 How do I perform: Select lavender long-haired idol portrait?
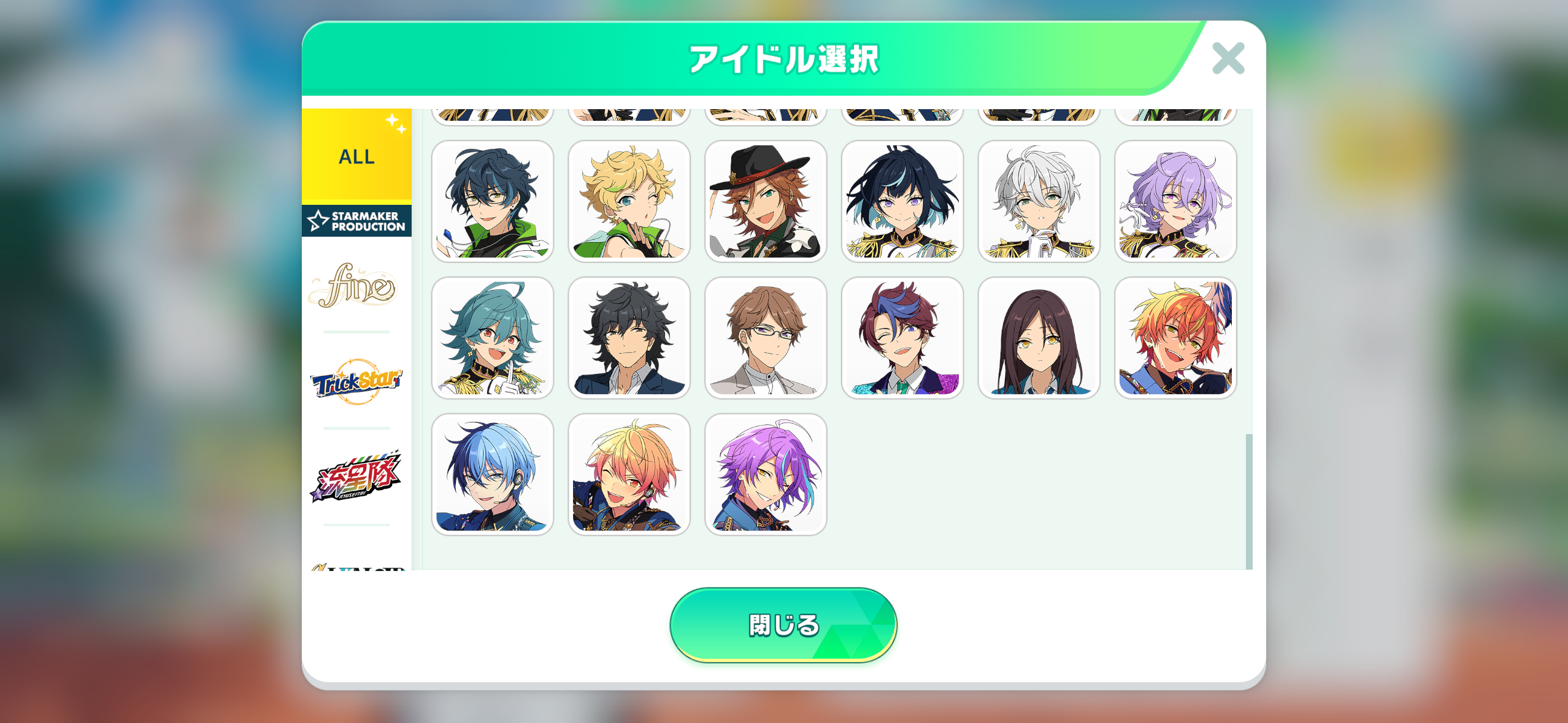(1175, 201)
